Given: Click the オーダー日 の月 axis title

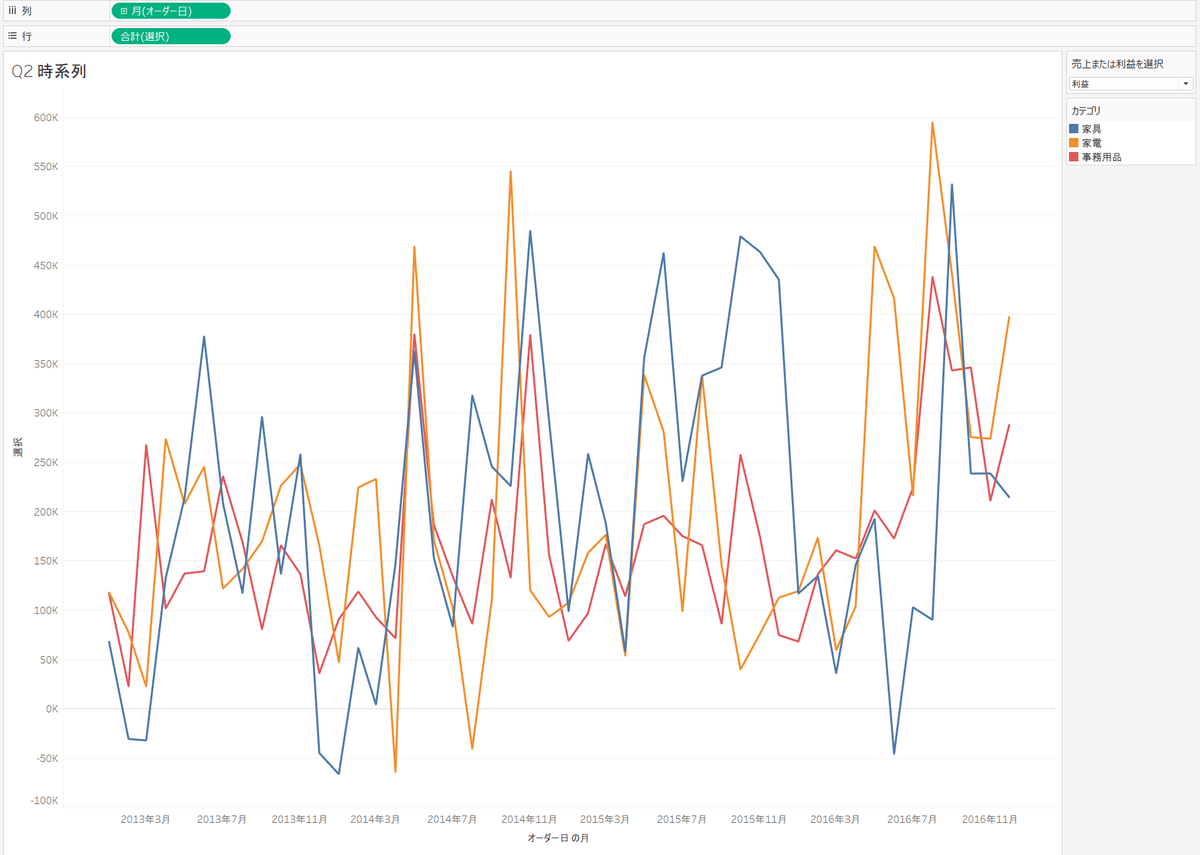Looking at the screenshot, I should click(x=558, y=838).
